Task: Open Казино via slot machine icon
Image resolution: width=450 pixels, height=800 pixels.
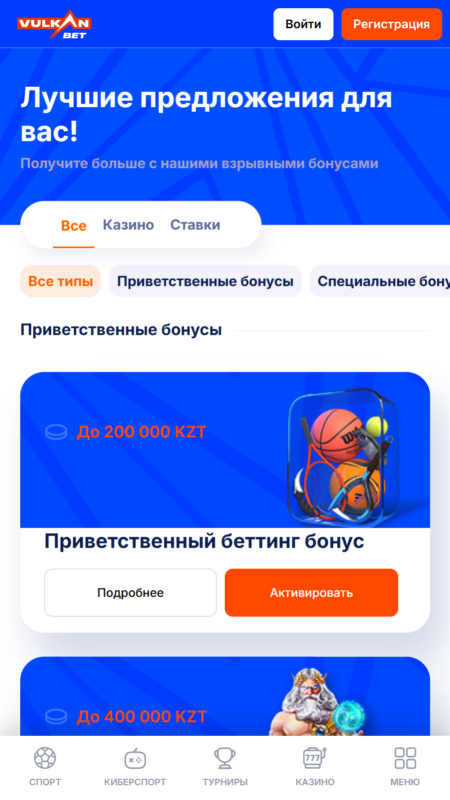Action: click(x=315, y=758)
